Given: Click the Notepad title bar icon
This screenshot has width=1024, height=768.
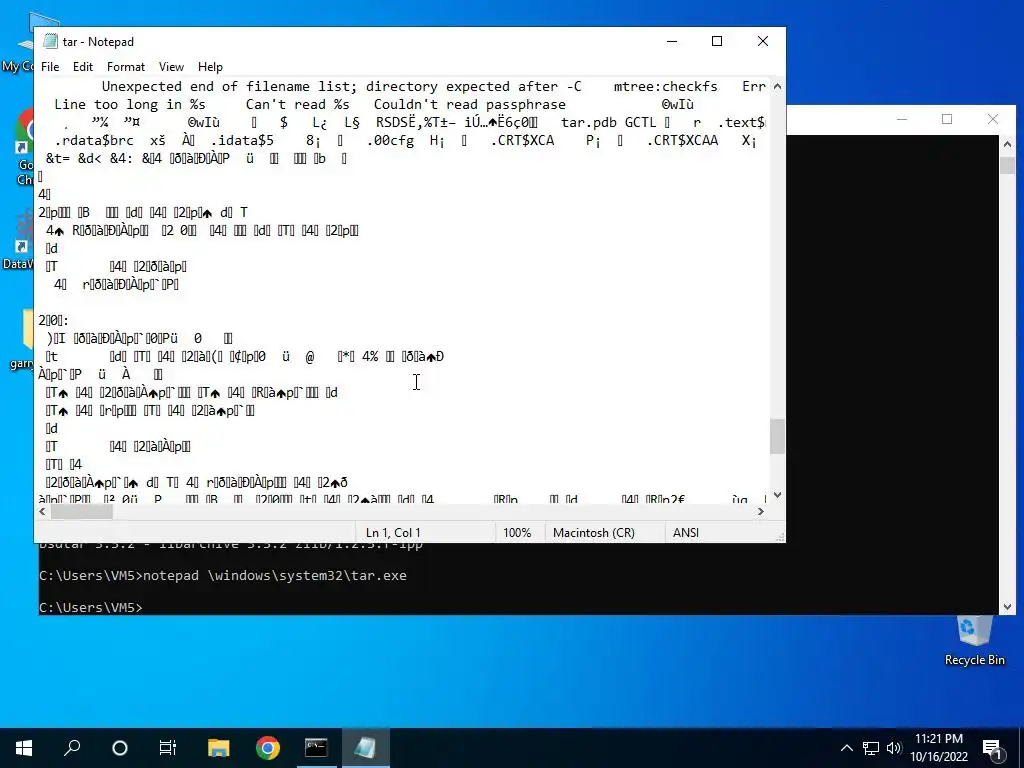Looking at the screenshot, I should click(50, 41).
